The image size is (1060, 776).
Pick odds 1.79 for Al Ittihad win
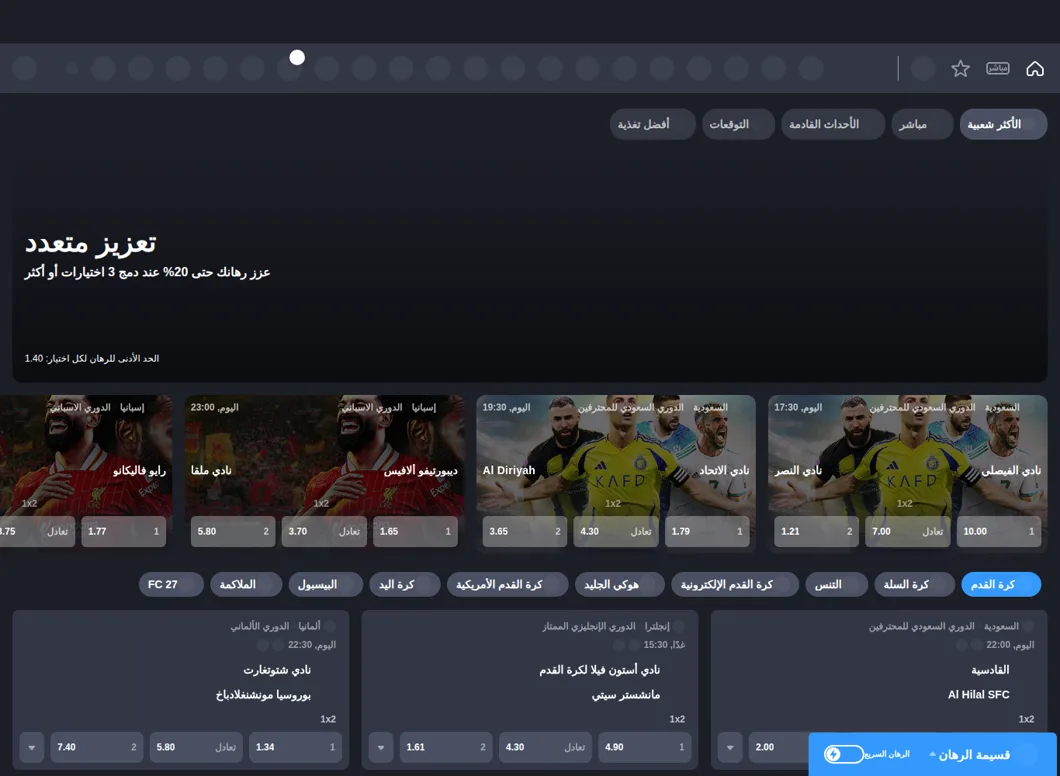[x=707, y=532]
